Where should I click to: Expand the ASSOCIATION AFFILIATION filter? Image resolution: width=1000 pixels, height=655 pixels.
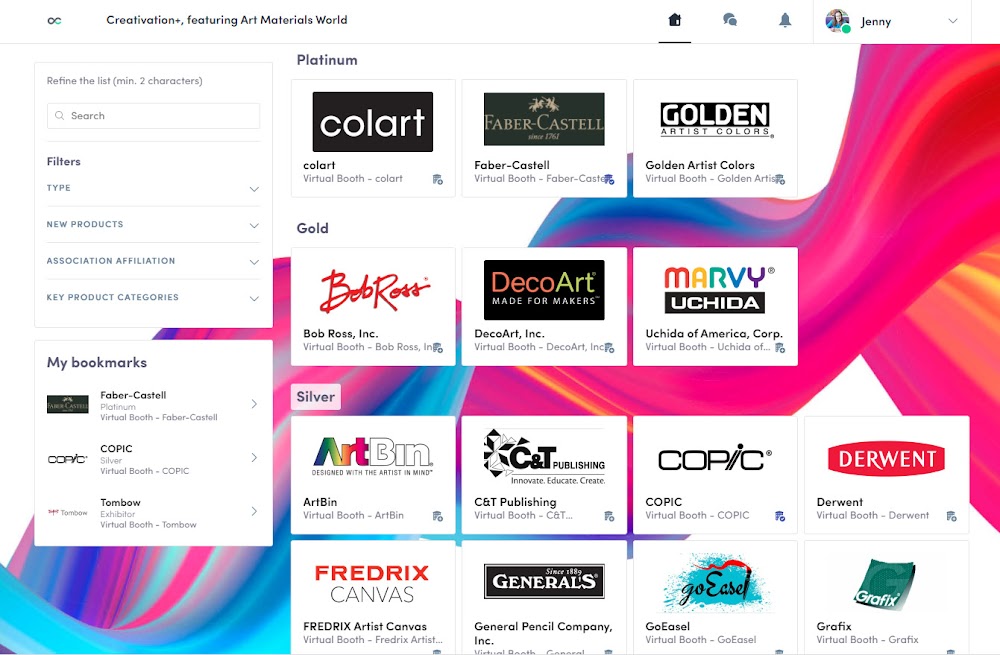[153, 261]
